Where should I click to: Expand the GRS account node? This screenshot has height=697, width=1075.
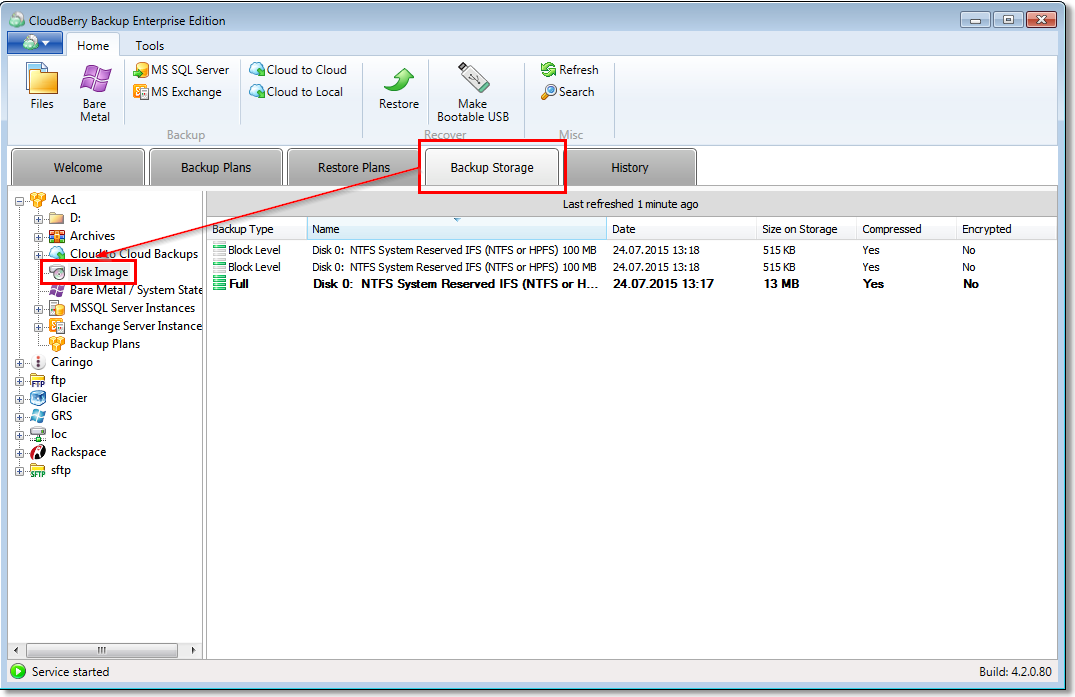click(20, 417)
